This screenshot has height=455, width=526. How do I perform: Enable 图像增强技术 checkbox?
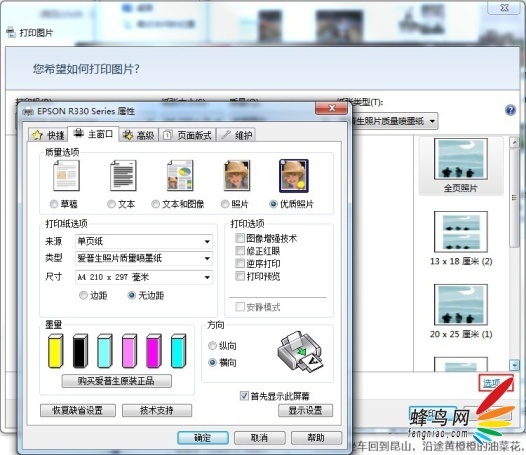(x=240, y=238)
